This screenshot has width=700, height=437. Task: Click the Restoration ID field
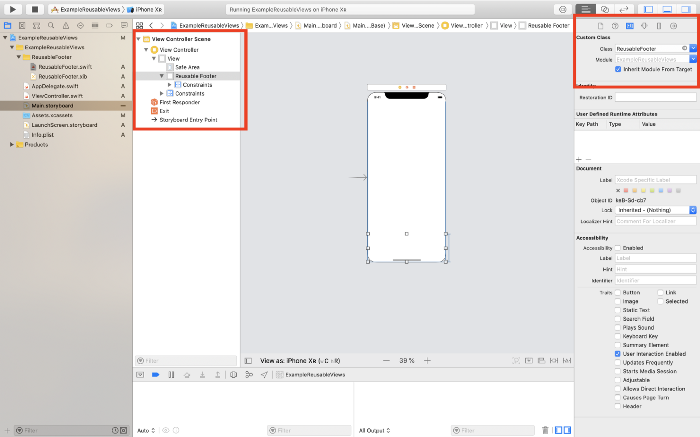click(655, 97)
